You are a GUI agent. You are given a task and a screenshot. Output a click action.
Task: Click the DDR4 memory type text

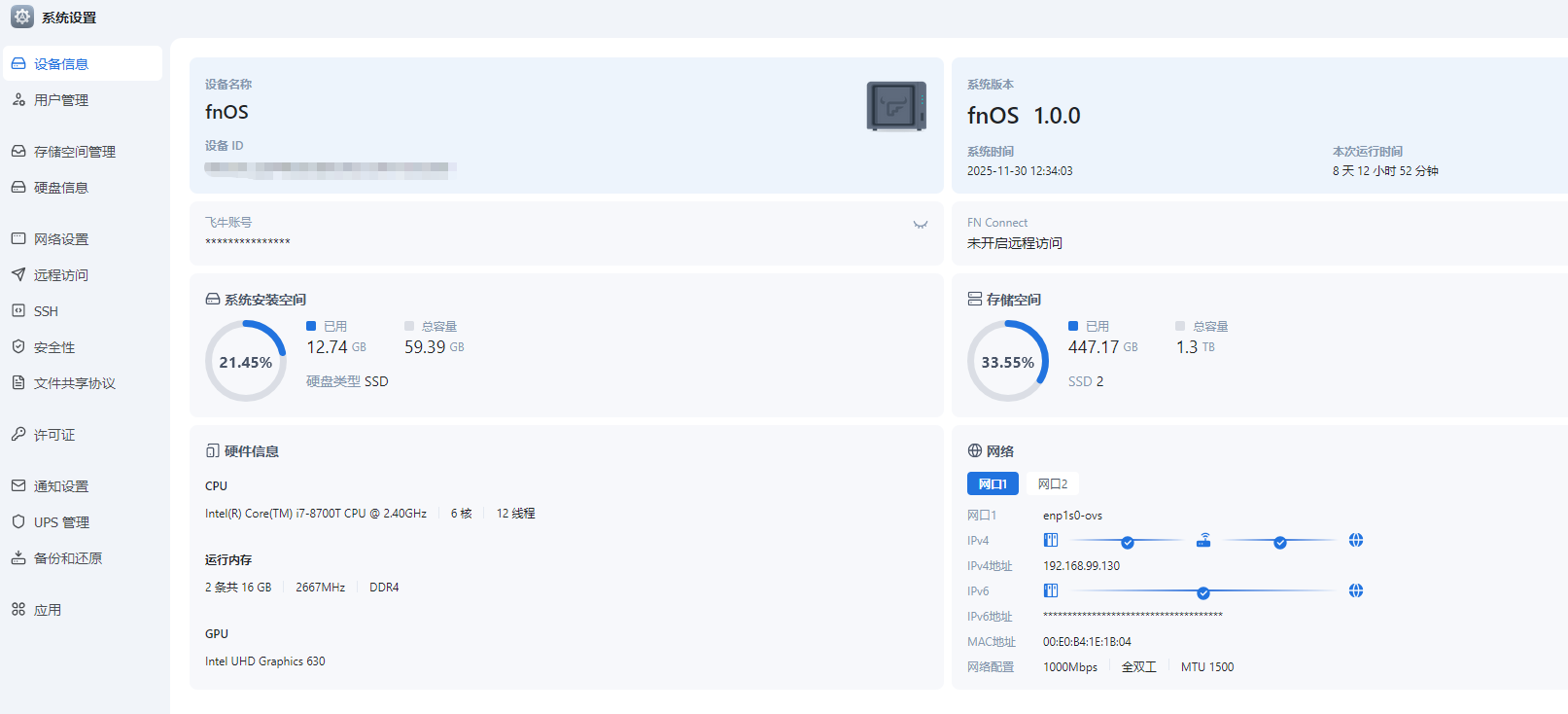(384, 588)
